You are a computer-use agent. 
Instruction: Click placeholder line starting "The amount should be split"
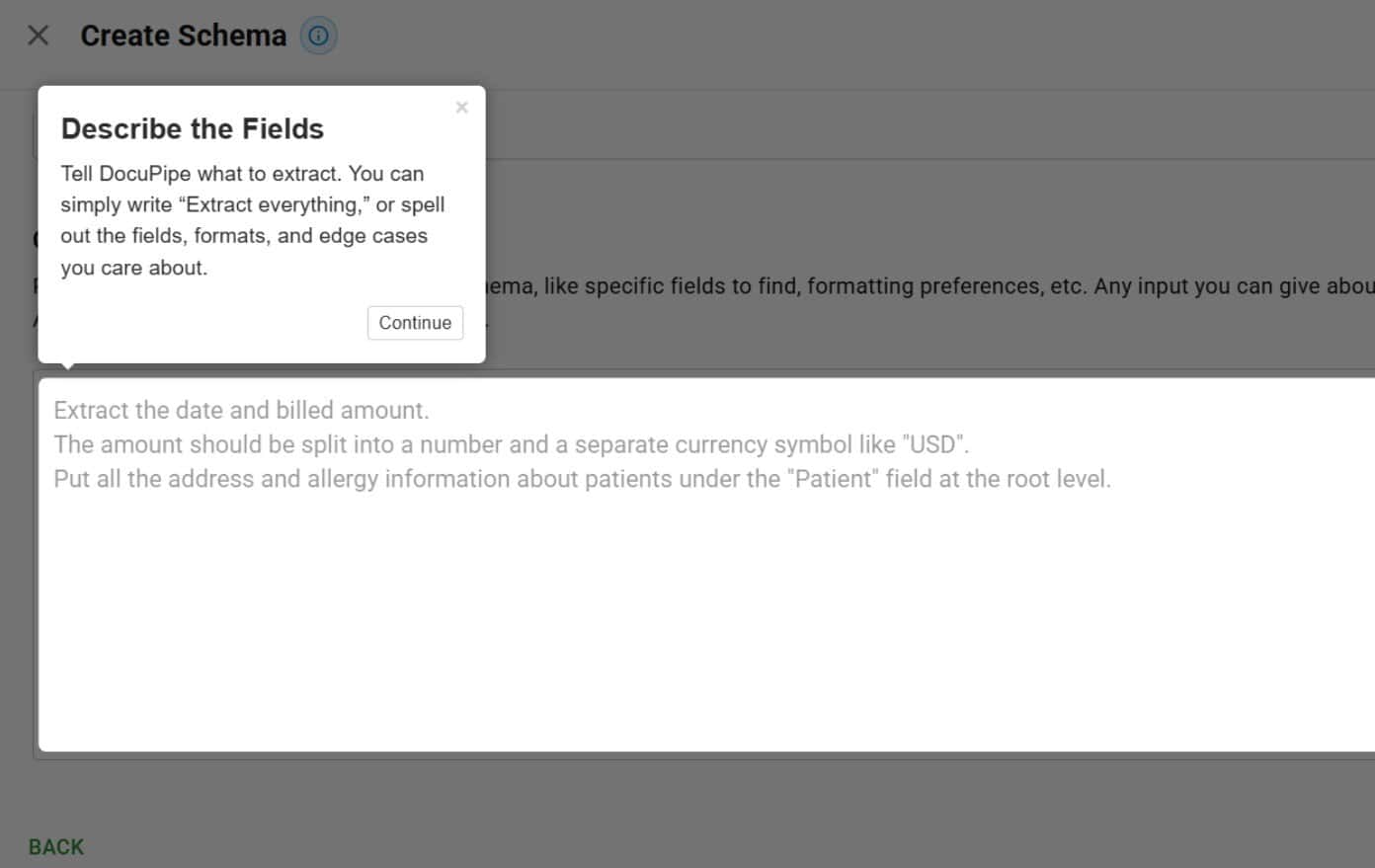coord(511,444)
